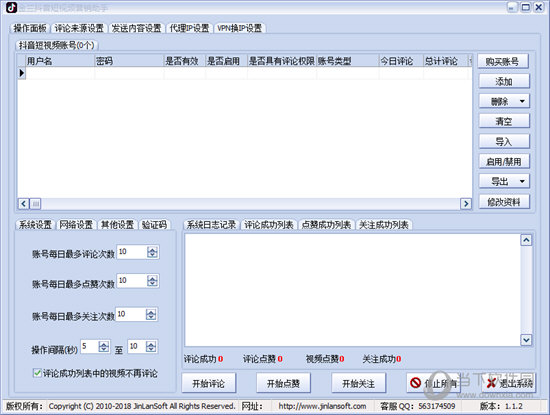The height and width of the screenshot is (415, 550).
Task: Adjust the 操作间隔 maximum seconds spinner
Action: [151, 347]
